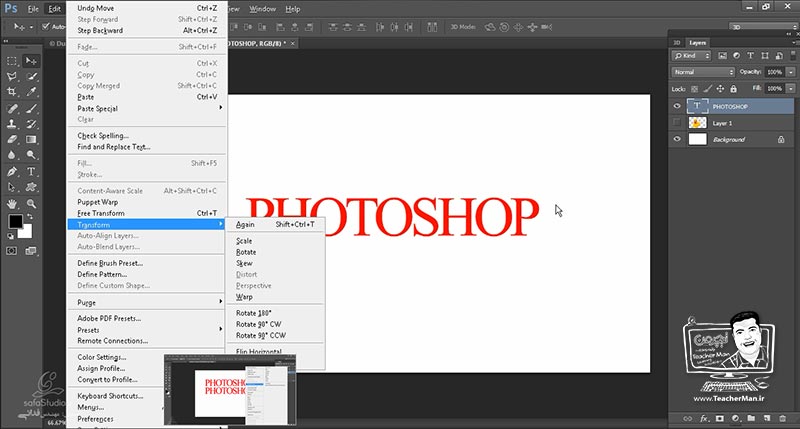Screen dimensions: 800x429
Task: Toggle lock transparent pixels
Action: pyautogui.click(x=694, y=89)
